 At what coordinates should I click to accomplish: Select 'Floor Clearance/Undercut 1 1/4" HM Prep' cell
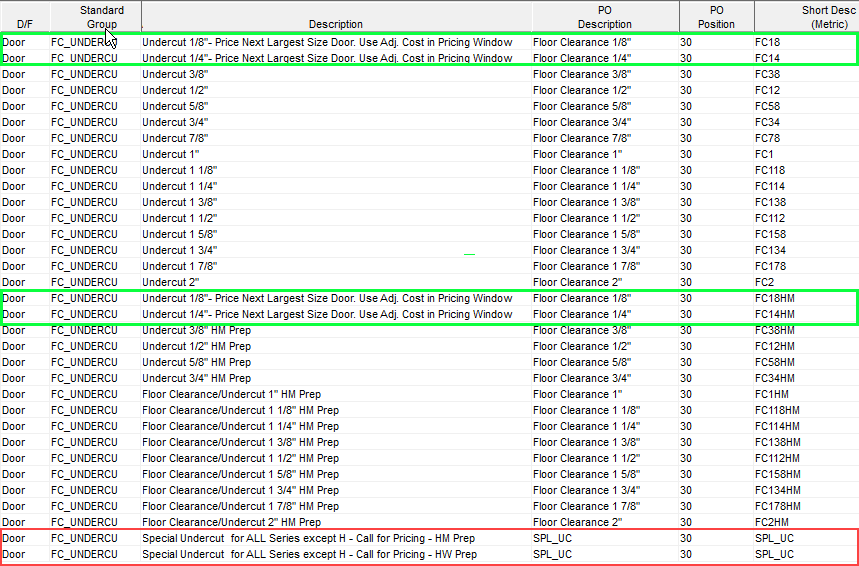[336, 426]
